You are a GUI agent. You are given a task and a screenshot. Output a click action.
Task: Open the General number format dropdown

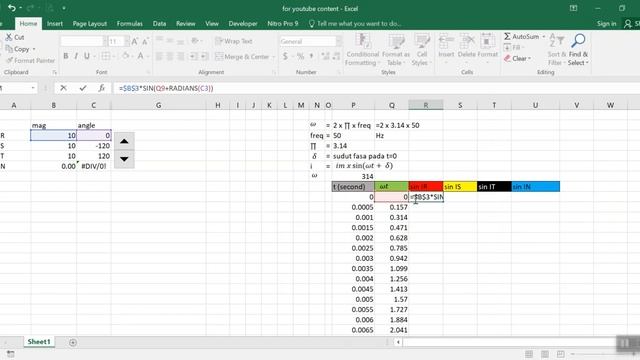[339, 41]
